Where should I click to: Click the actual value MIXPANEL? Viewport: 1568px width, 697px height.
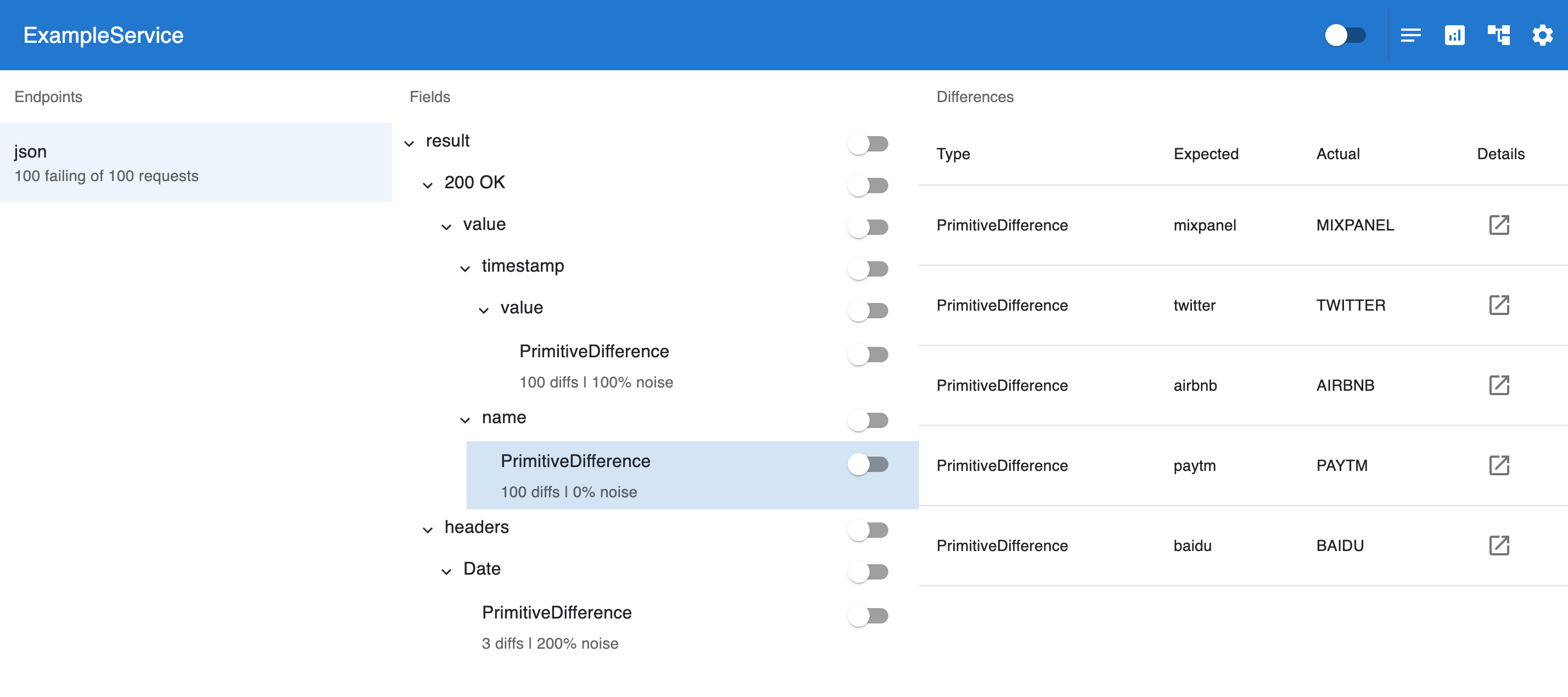[1355, 225]
